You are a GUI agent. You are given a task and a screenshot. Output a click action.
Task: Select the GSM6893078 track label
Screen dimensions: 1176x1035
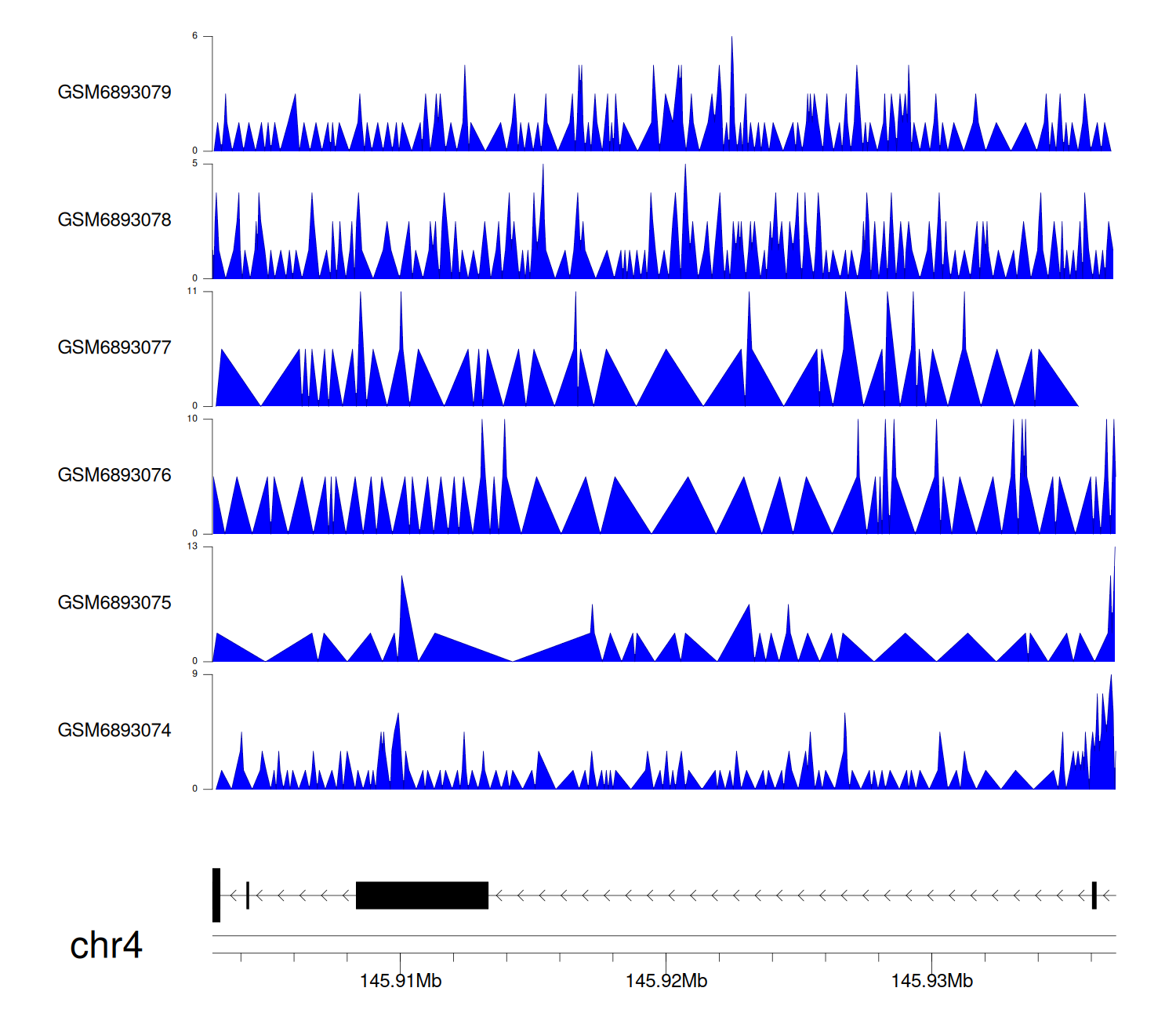(114, 220)
